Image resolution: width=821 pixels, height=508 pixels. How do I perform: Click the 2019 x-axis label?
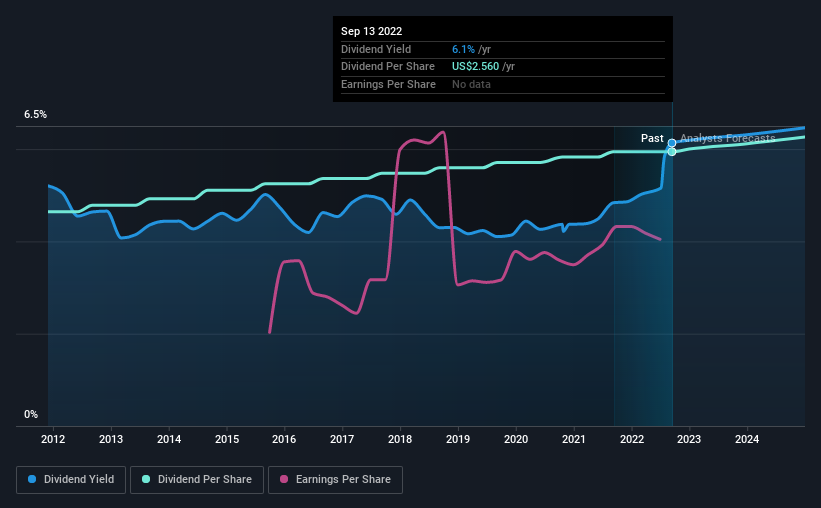pyautogui.click(x=458, y=439)
